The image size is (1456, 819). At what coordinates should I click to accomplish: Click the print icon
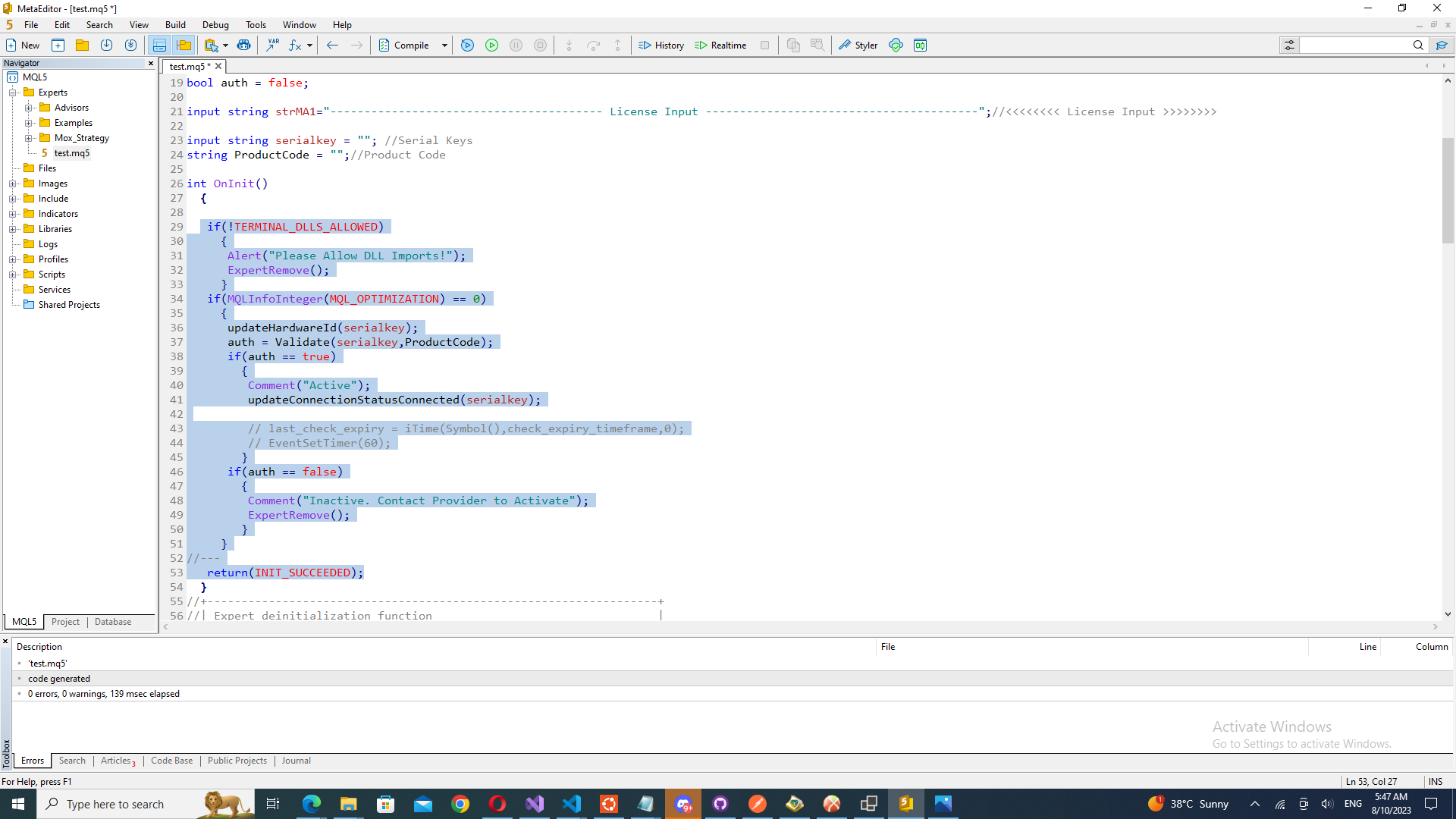click(243, 45)
